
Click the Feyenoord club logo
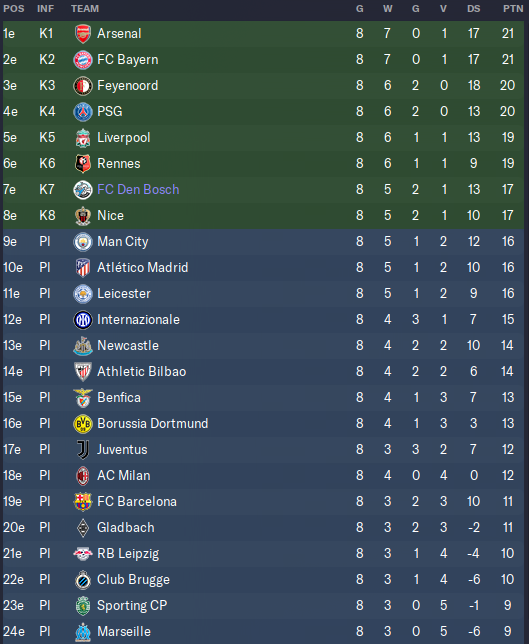pyautogui.click(x=83, y=86)
